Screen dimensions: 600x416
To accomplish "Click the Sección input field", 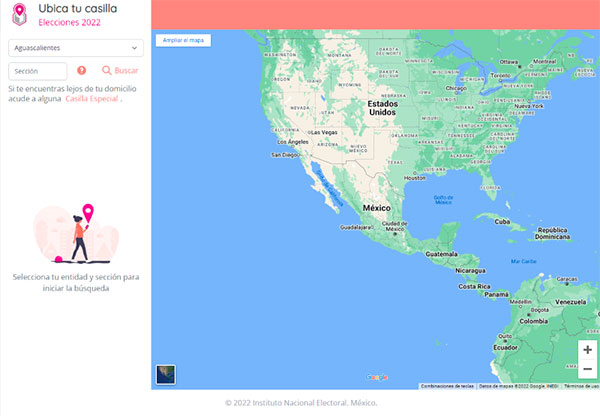I will 38,71.
